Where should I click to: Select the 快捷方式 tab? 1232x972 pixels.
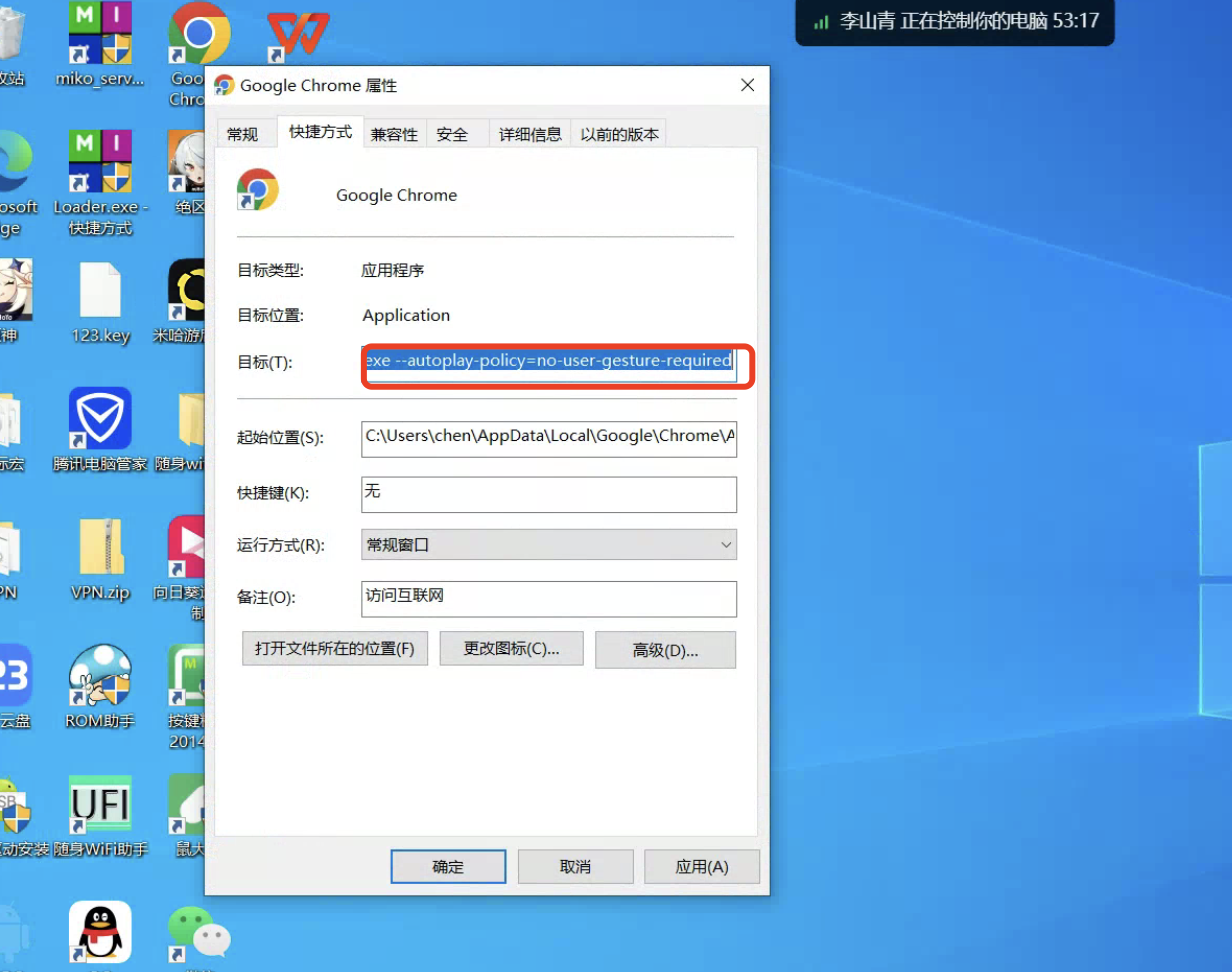[321, 132]
